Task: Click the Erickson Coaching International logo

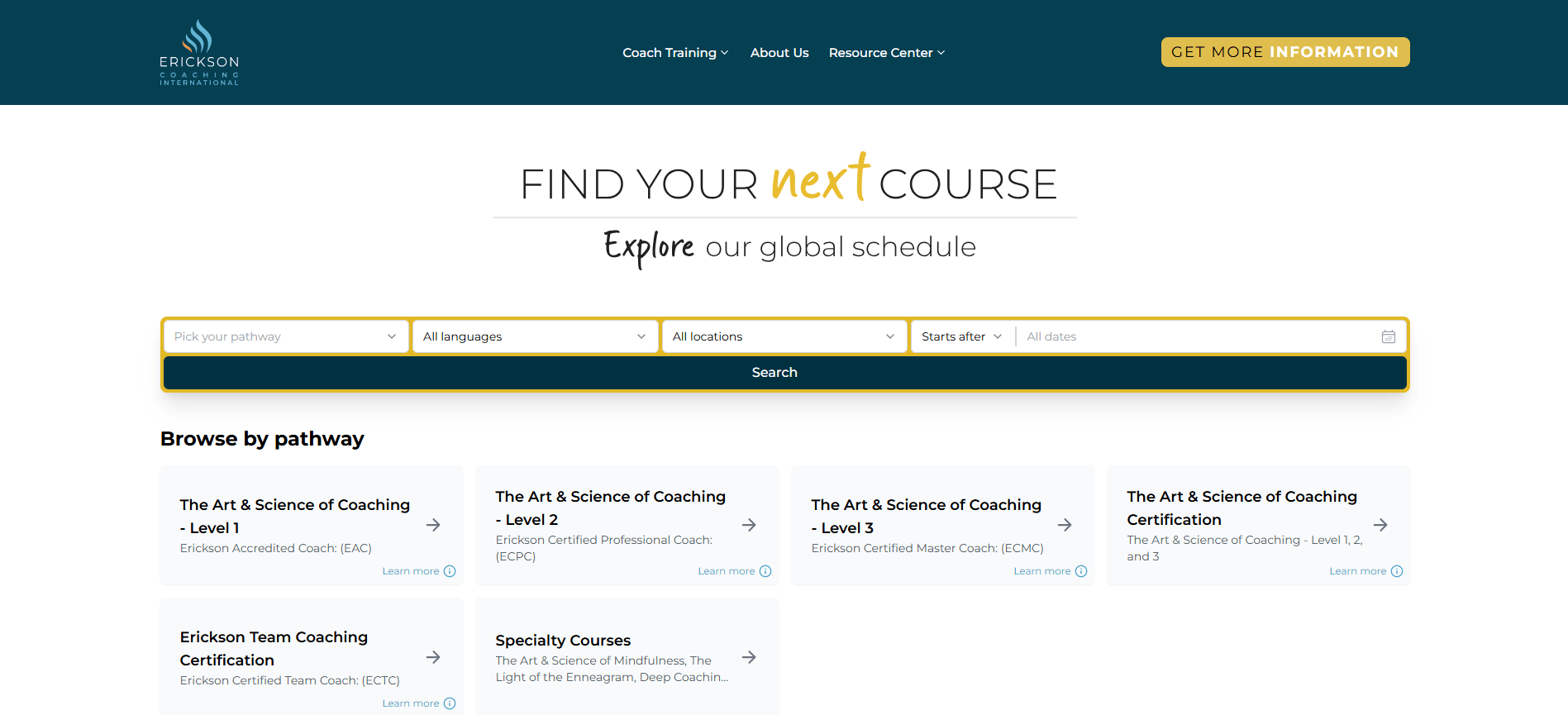Action: pyautogui.click(x=199, y=52)
